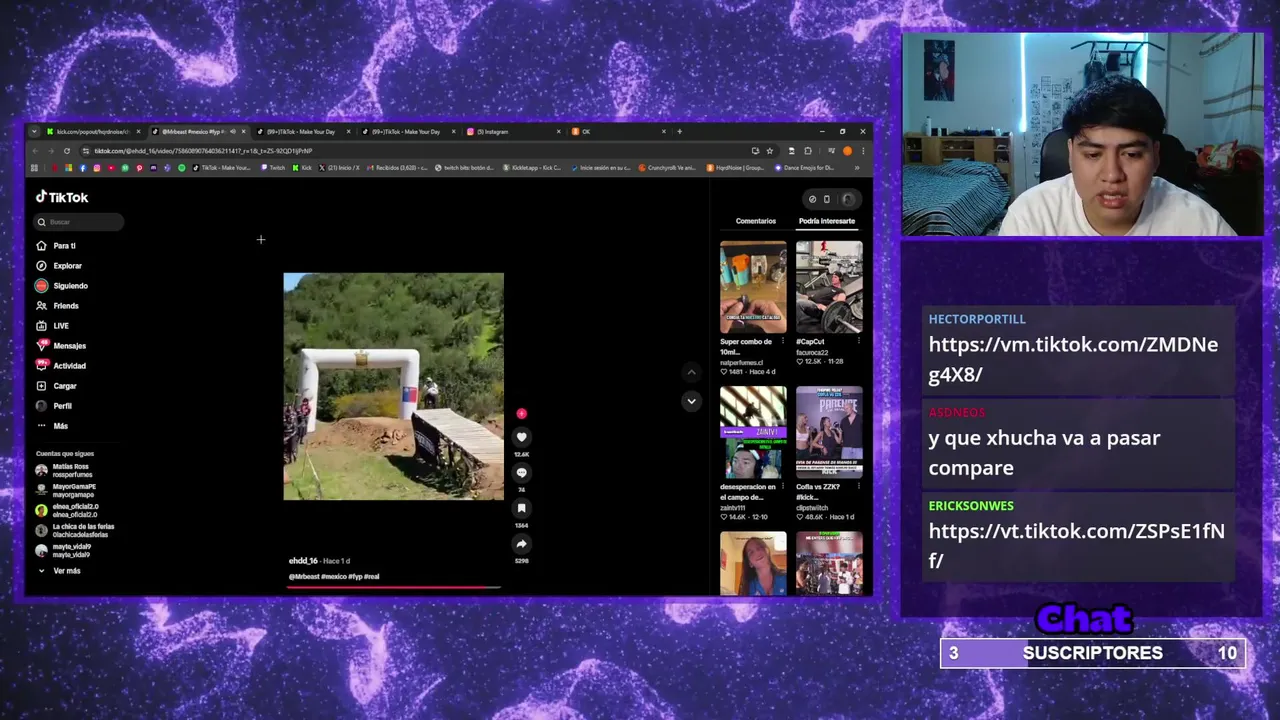
Task: Expand the Más menu
Action: point(52,426)
